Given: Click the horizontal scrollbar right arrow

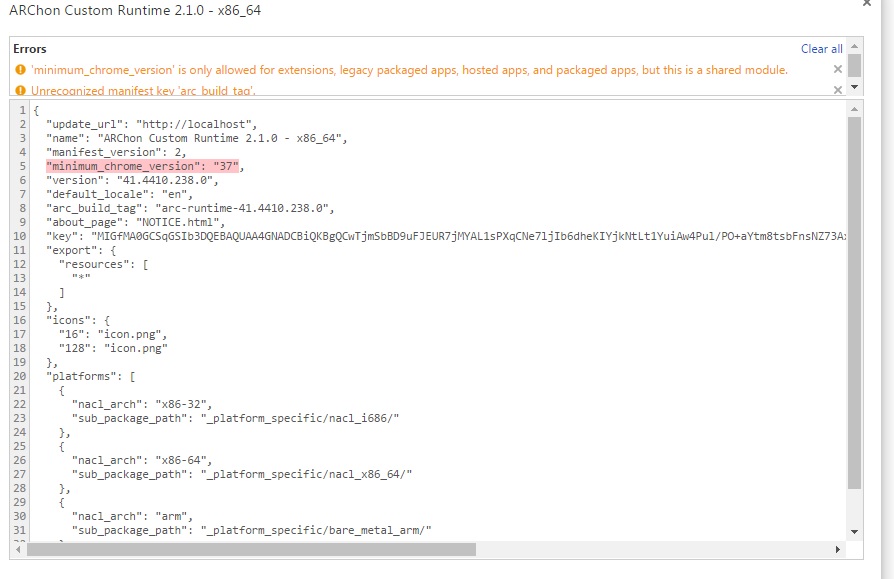Looking at the screenshot, I should point(838,549).
